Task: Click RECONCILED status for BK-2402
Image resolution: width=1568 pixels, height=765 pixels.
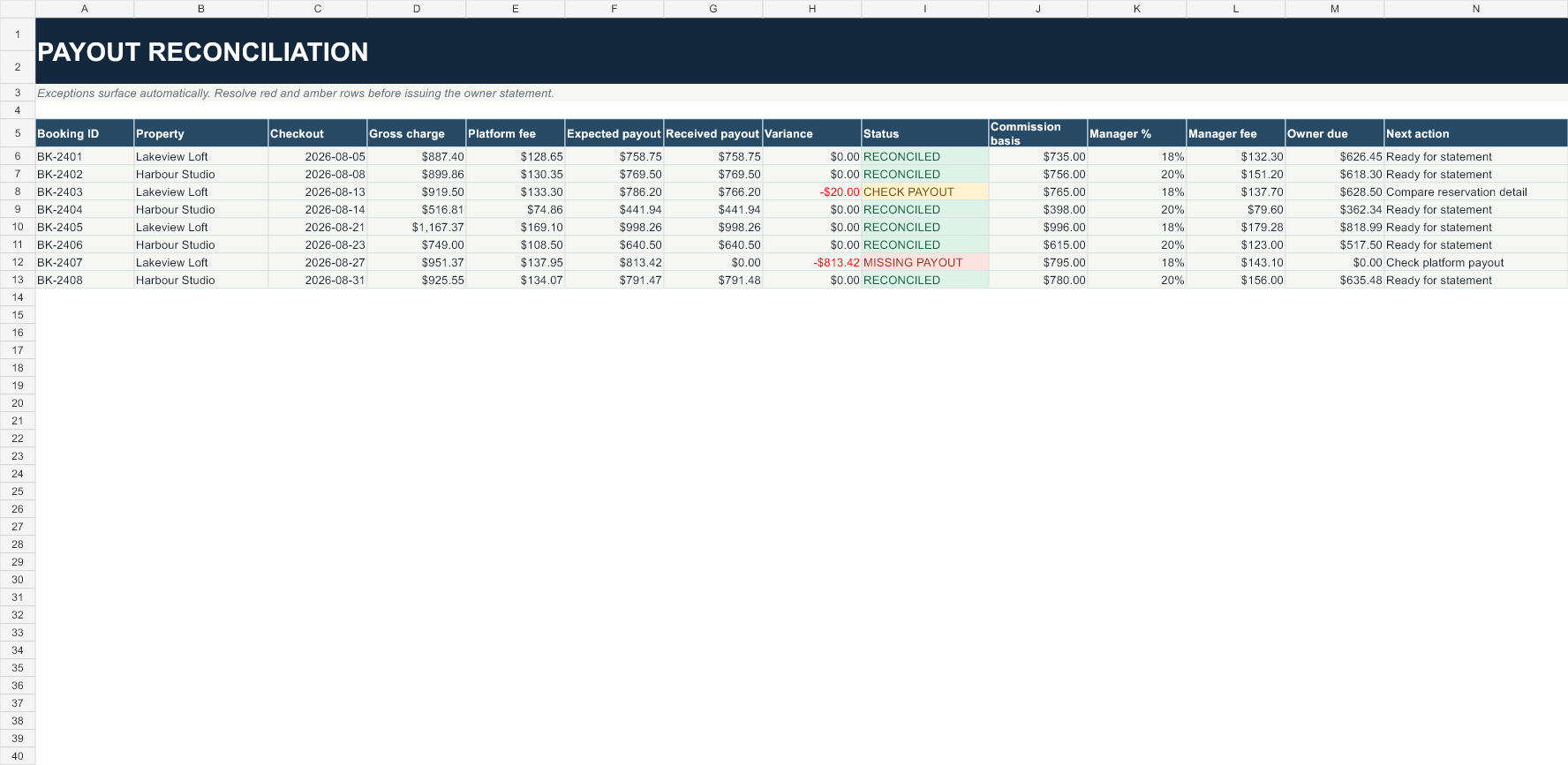Action: (925, 174)
